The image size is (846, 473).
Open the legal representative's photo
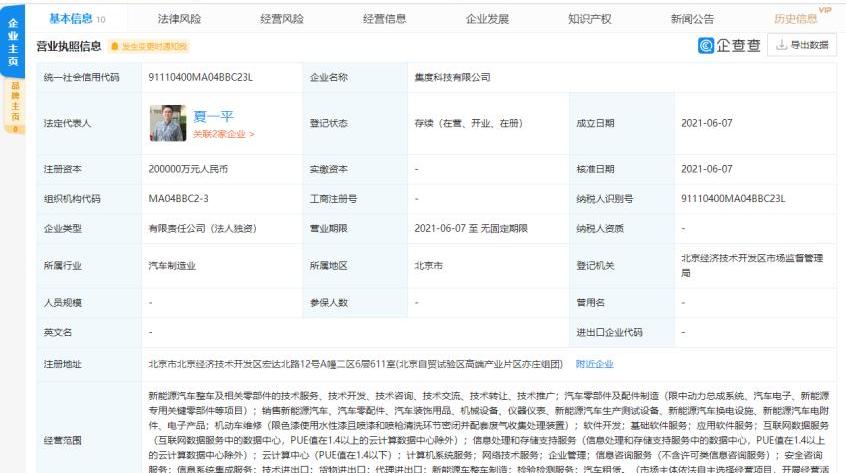[167, 123]
